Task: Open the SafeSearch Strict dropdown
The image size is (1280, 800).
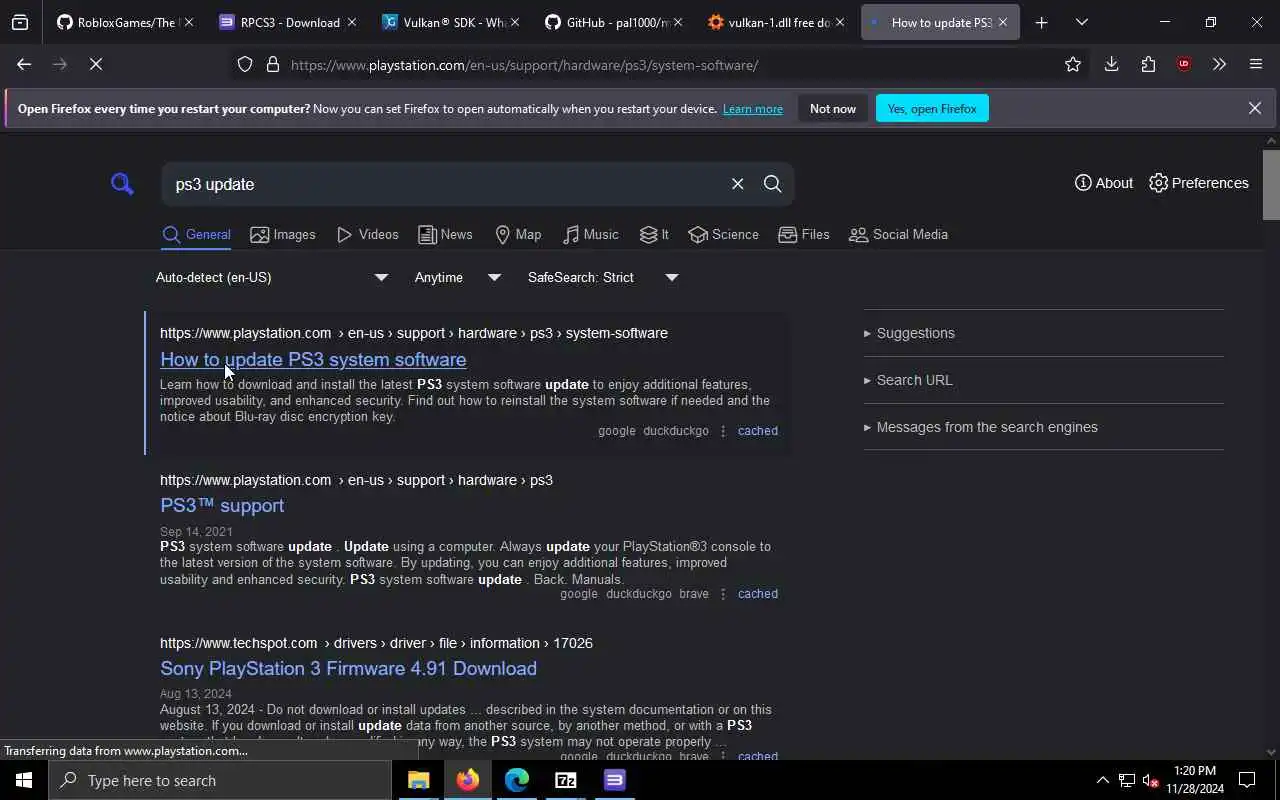Action: pos(602,277)
